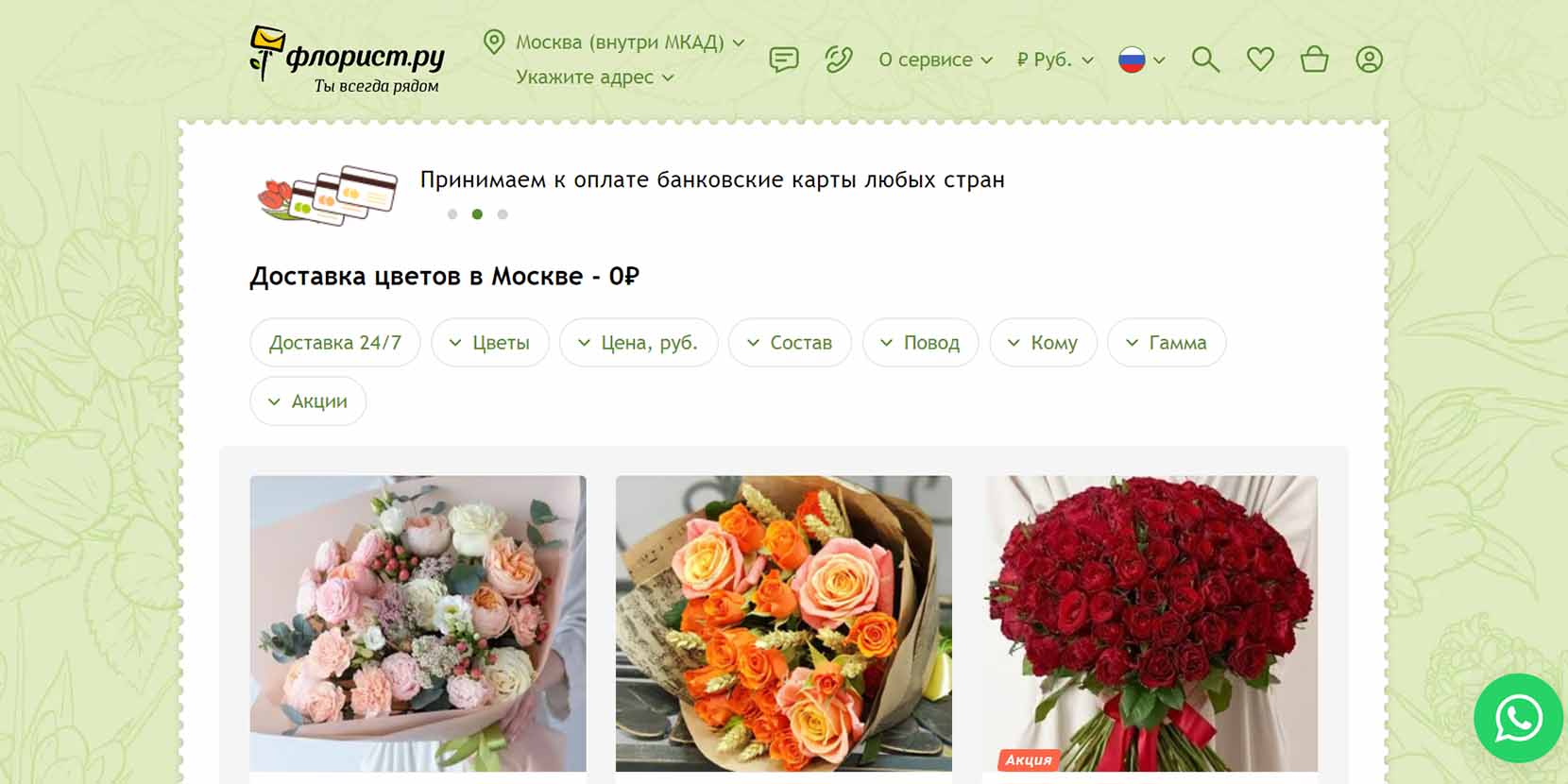Open the Russian flag language dropdown

[1141, 60]
